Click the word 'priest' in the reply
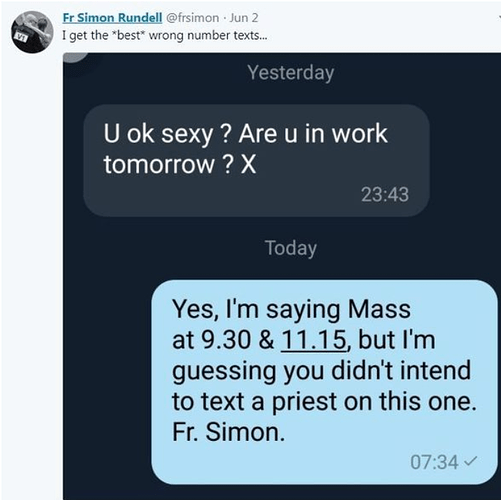501x500 pixels. 305,402
